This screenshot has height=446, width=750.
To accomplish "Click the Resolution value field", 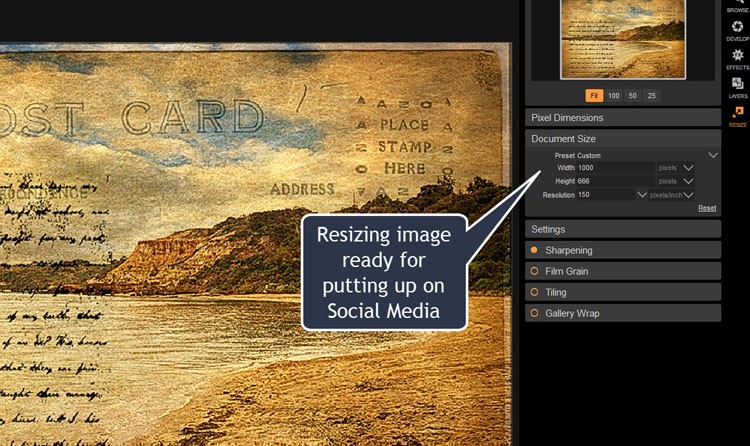I will [606, 195].
